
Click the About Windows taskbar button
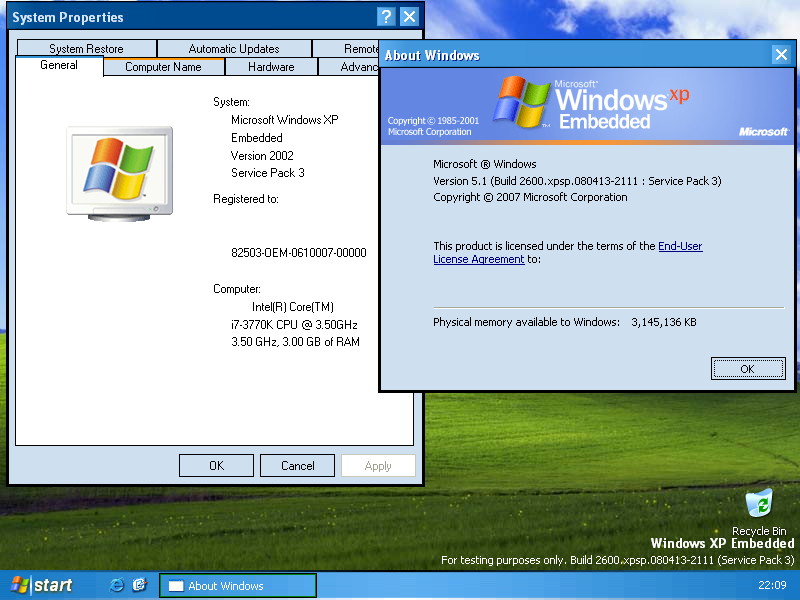(x=238, y=585)
